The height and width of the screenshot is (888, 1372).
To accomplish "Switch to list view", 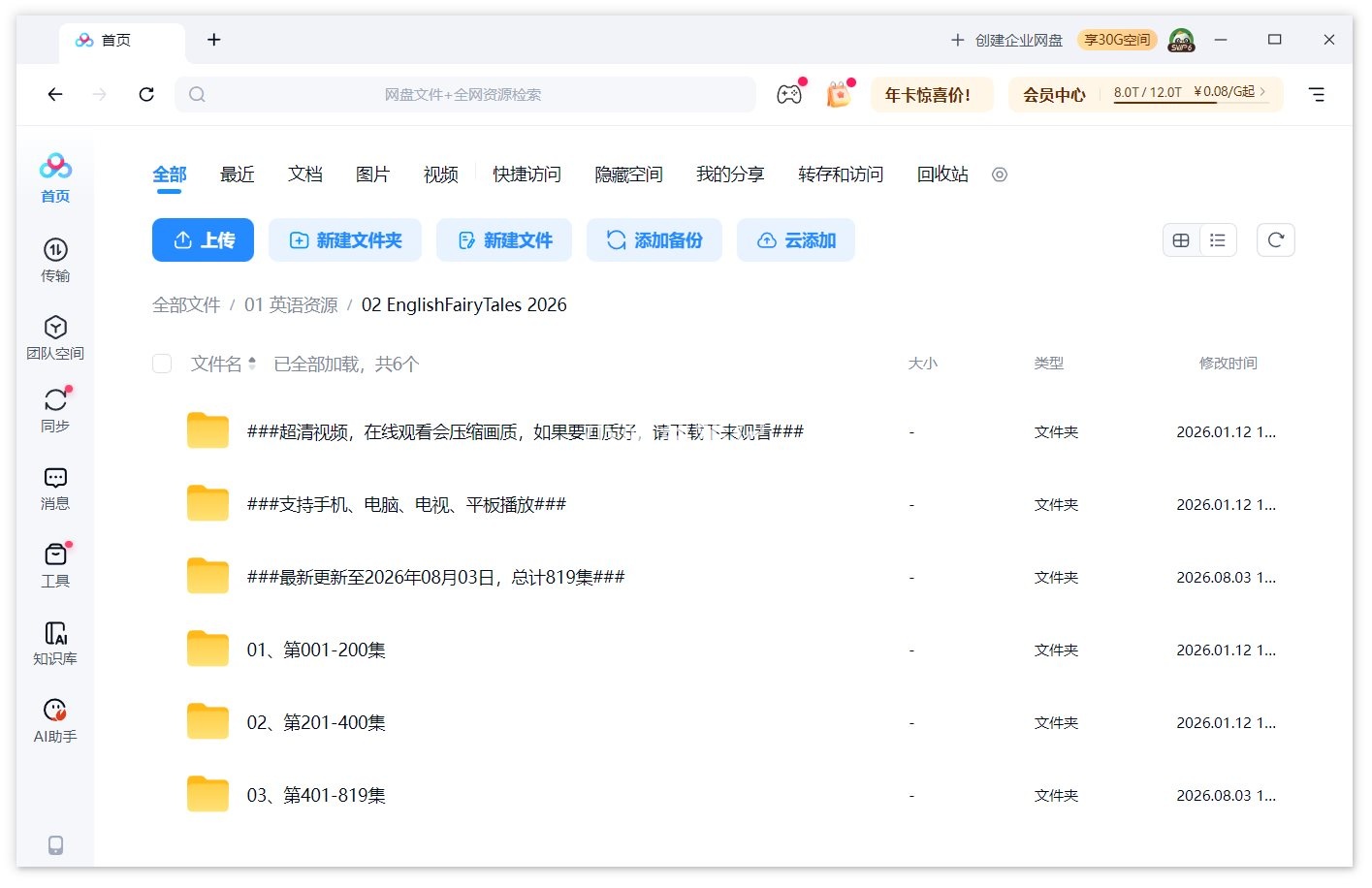I will click(1218, 240).
